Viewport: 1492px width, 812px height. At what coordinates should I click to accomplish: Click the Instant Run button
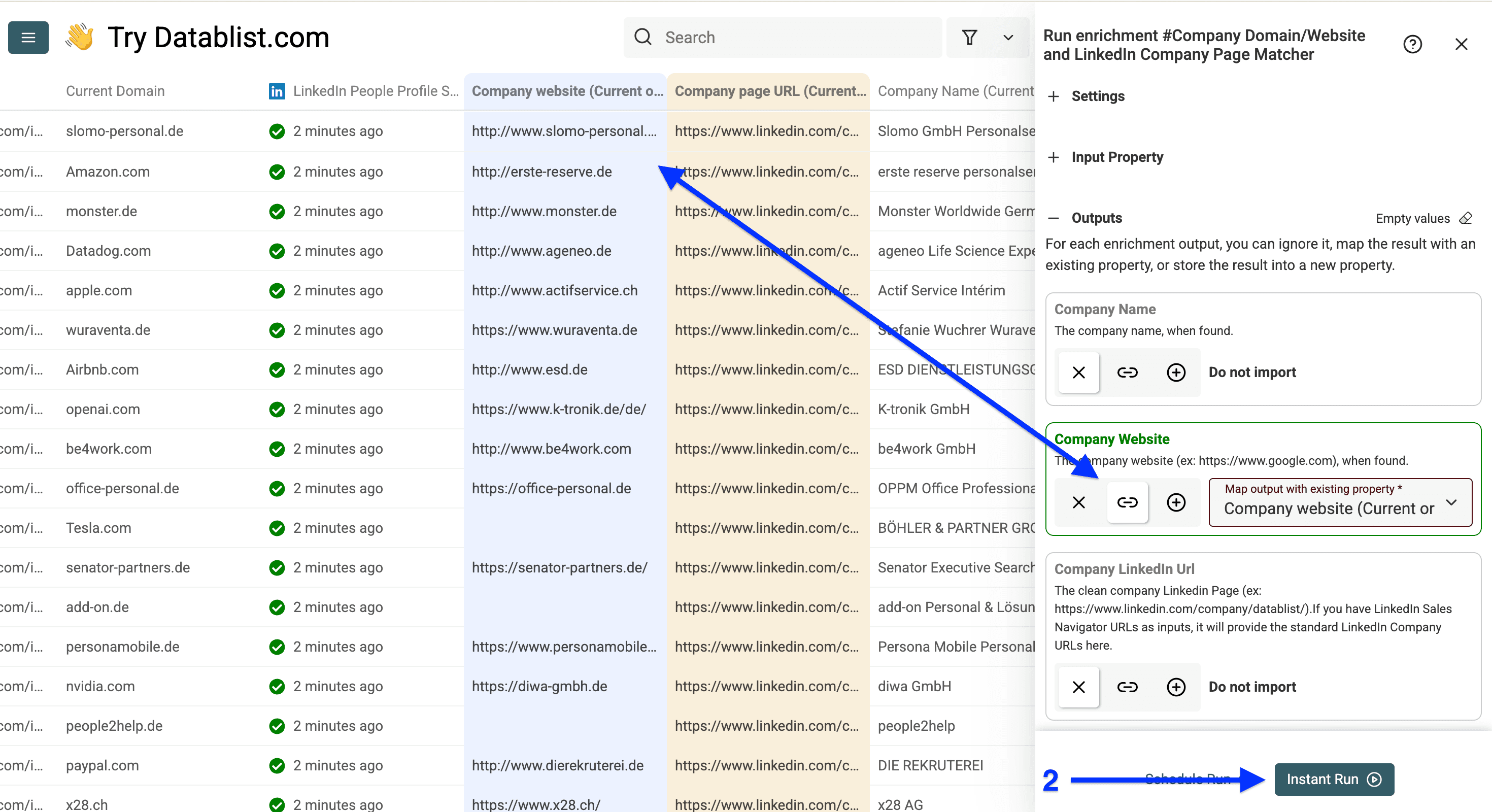1333,779
